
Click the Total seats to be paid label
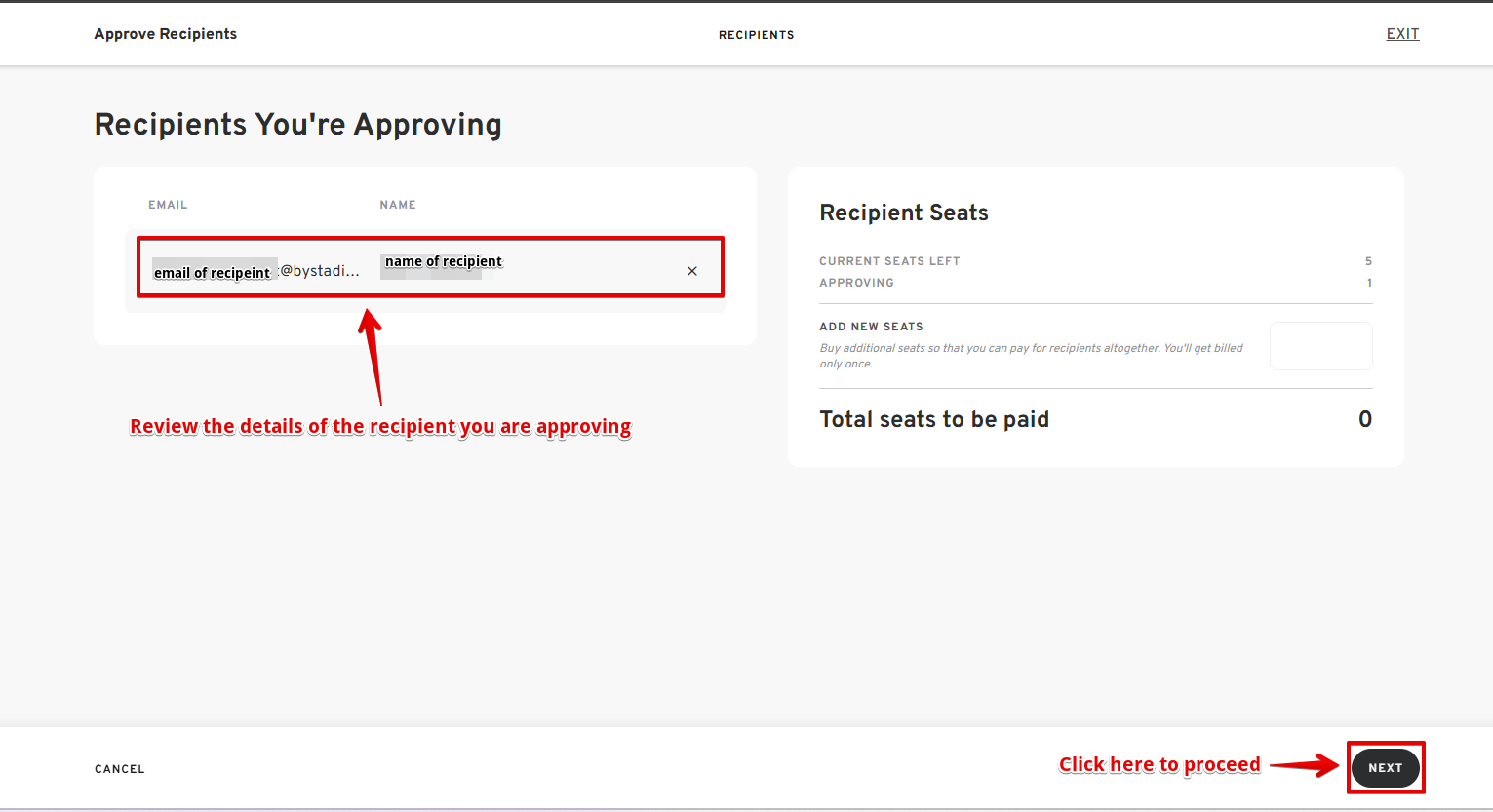tap(934, 419)
